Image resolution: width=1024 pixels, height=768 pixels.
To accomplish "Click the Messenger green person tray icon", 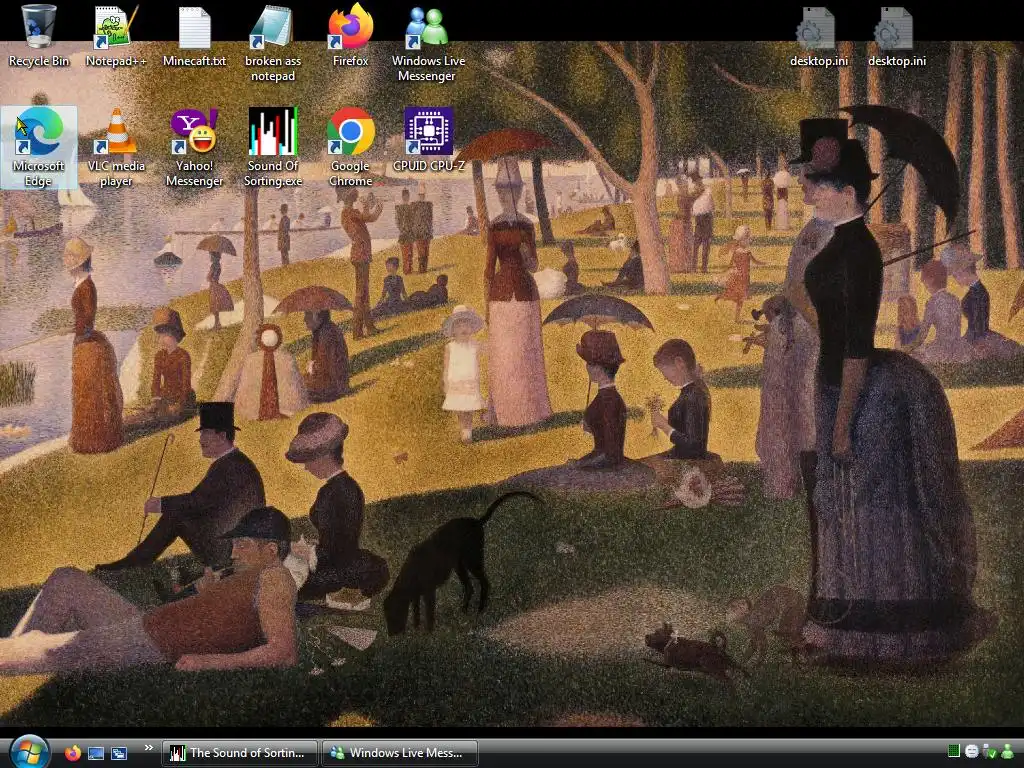I will coord(1008,752).
